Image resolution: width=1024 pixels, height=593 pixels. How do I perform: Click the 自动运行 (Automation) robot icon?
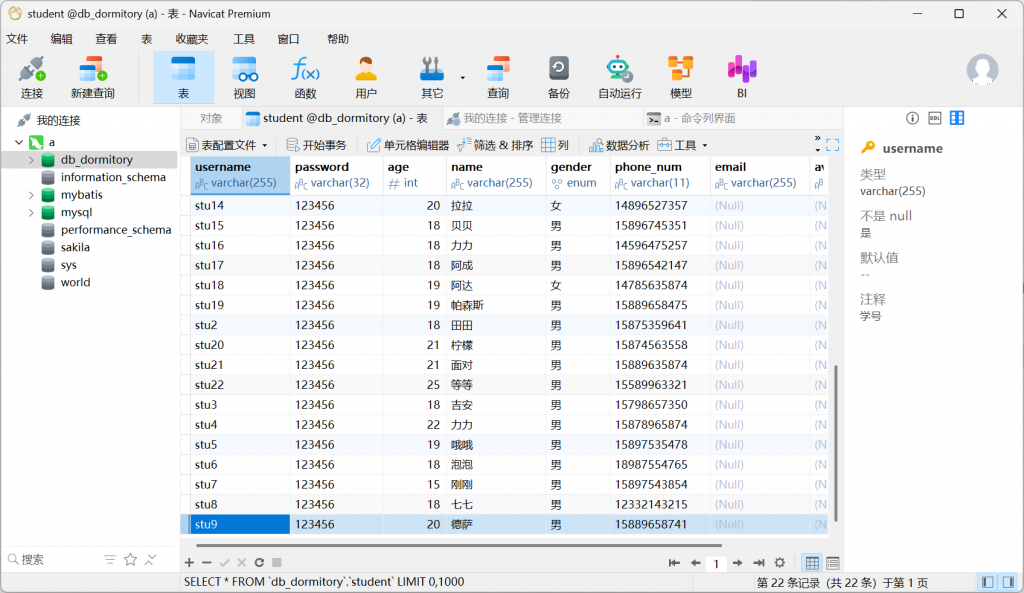(x=619, y=77)
